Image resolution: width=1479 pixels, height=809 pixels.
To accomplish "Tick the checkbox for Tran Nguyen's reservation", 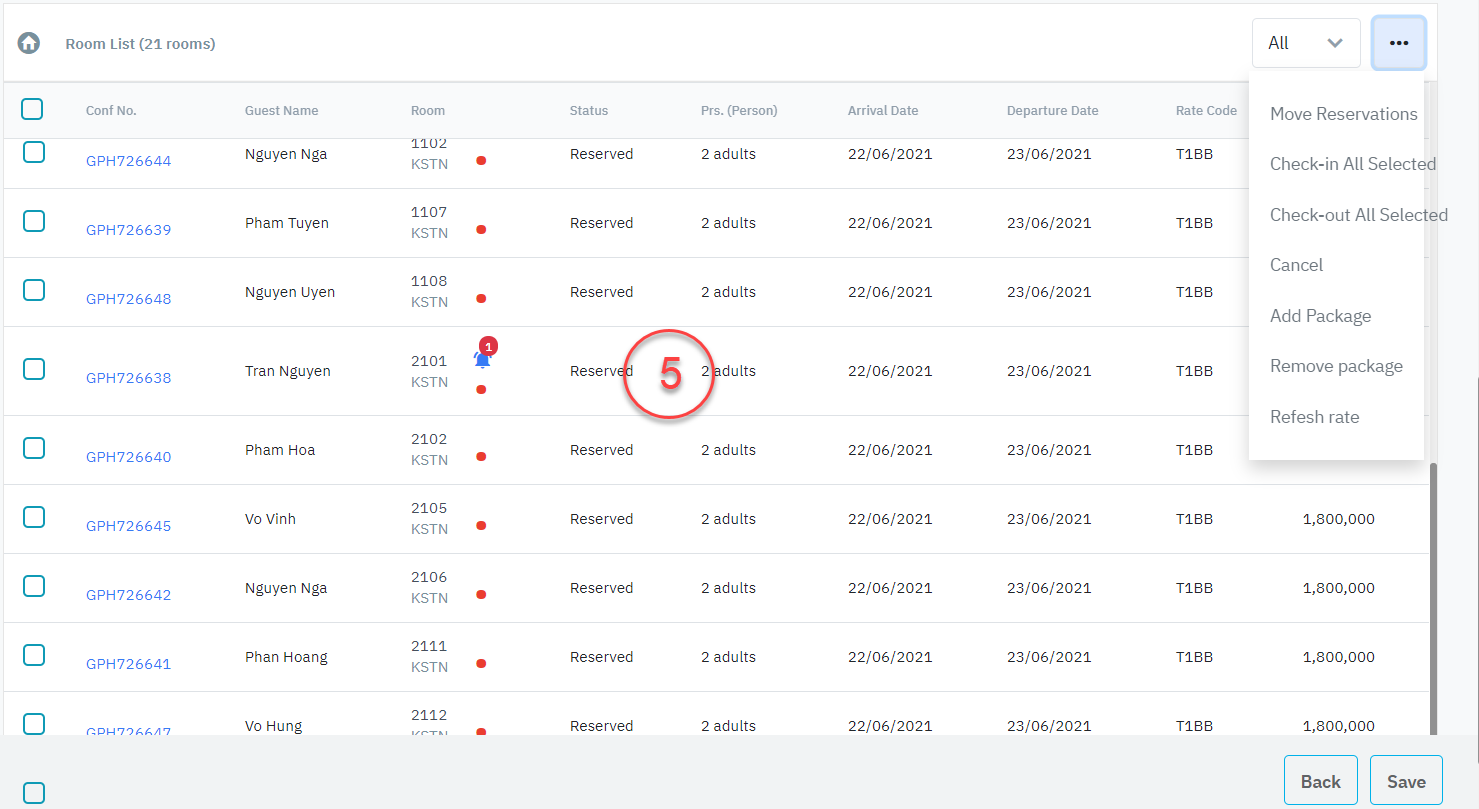I will [x=34, y=369].
